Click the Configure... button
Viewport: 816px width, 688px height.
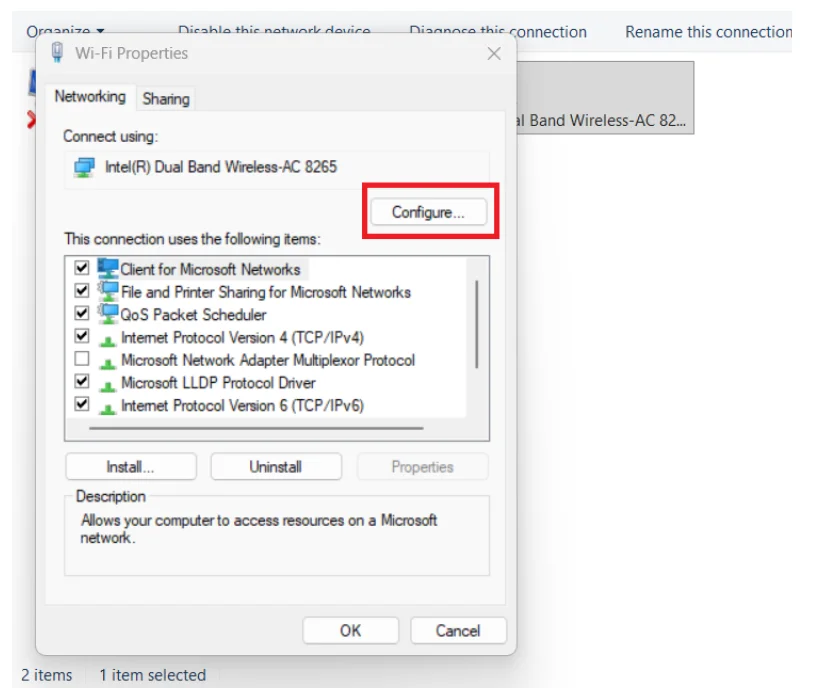pyautogui.click(x=429, y=212)
